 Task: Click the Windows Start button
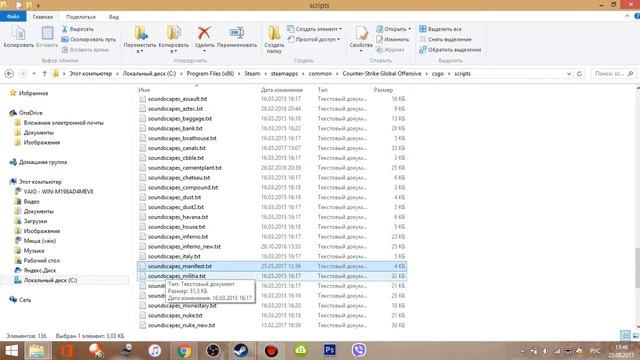pyautogui.click(x=11, y=351)
